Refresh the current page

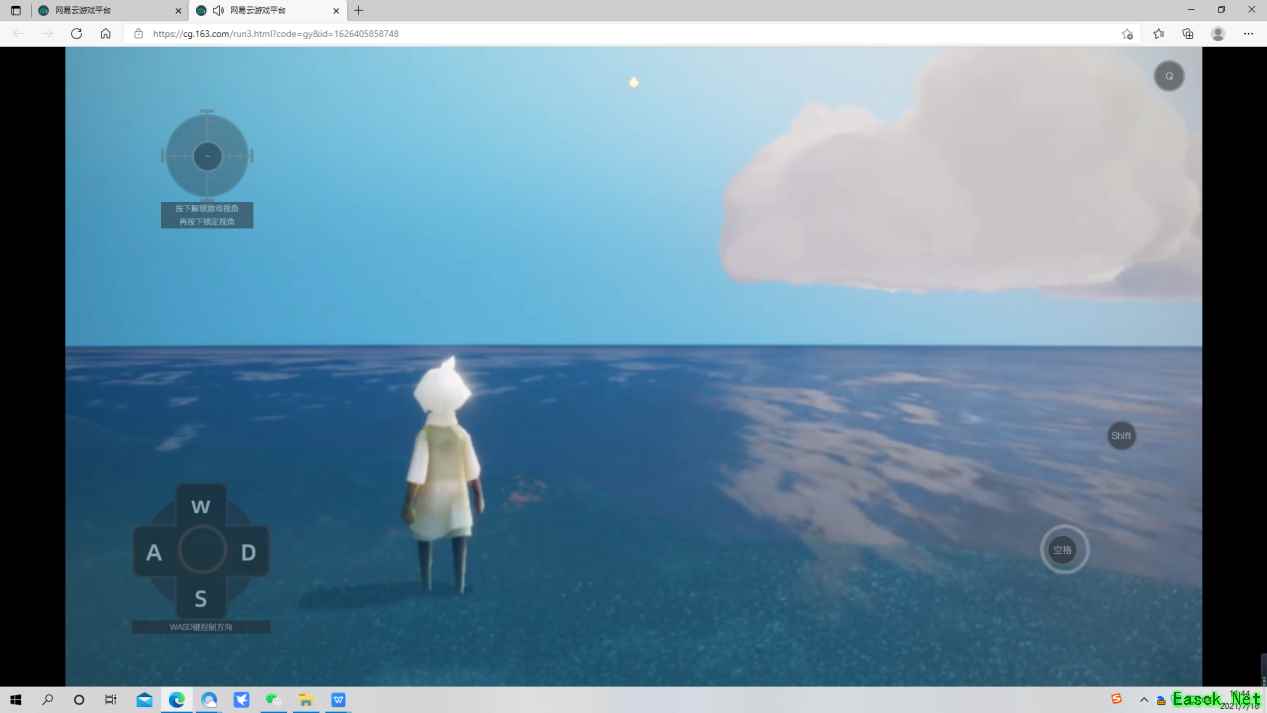[x=76, y=34]
